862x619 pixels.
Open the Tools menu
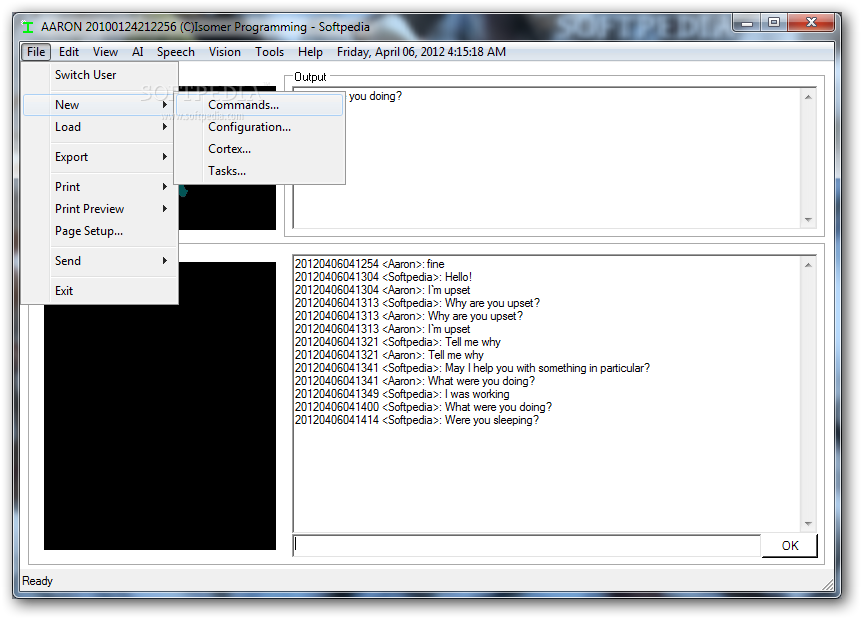[269, 52]
